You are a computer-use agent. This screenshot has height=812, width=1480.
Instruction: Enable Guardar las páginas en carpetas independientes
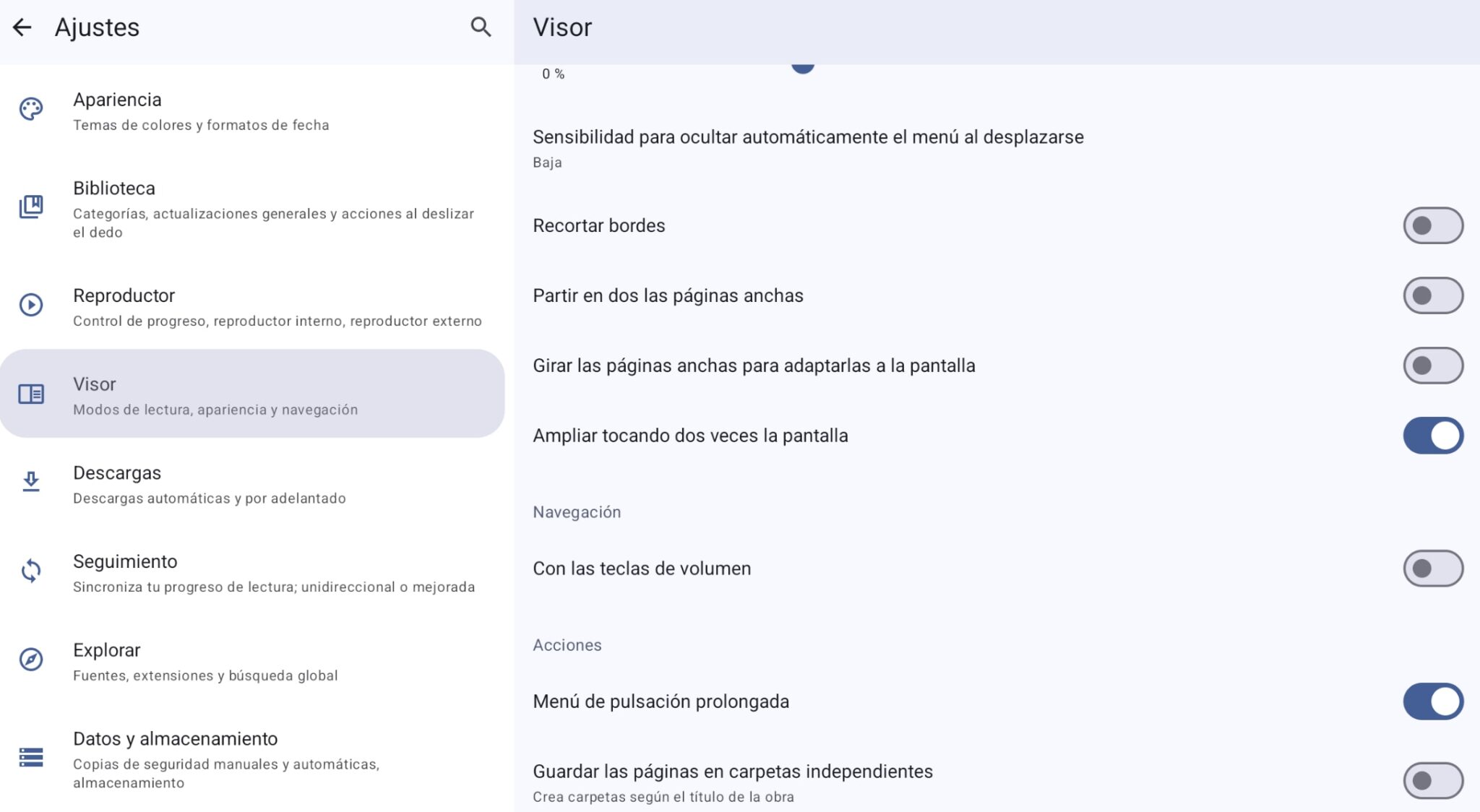[1432, 780]
